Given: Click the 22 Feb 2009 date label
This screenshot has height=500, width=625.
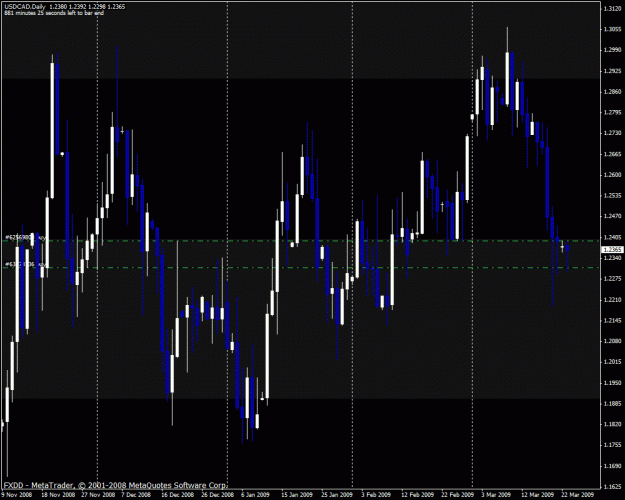Looking at the screenshot, I should click(x=458, y=495).
